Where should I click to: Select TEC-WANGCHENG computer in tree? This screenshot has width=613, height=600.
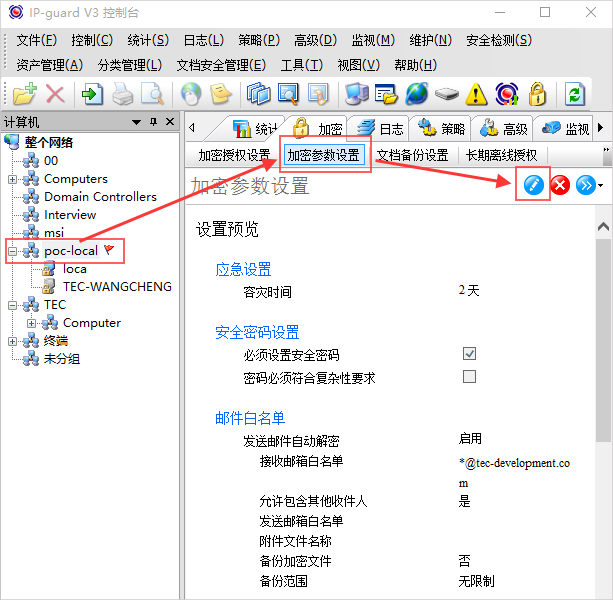pos(116,286)
